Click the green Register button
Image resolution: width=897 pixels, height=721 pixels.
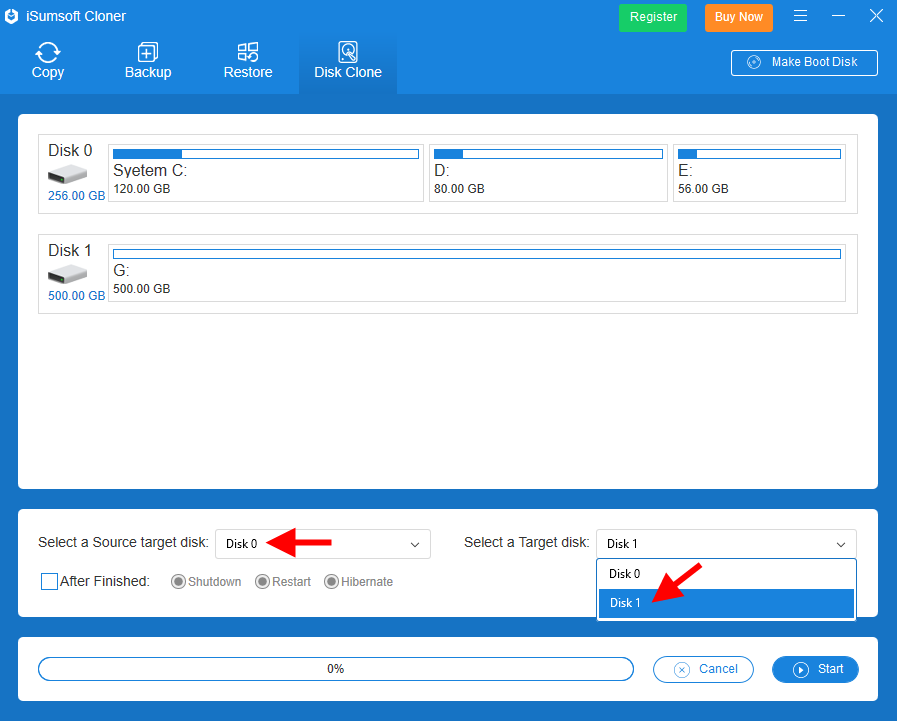pos(653,18)
